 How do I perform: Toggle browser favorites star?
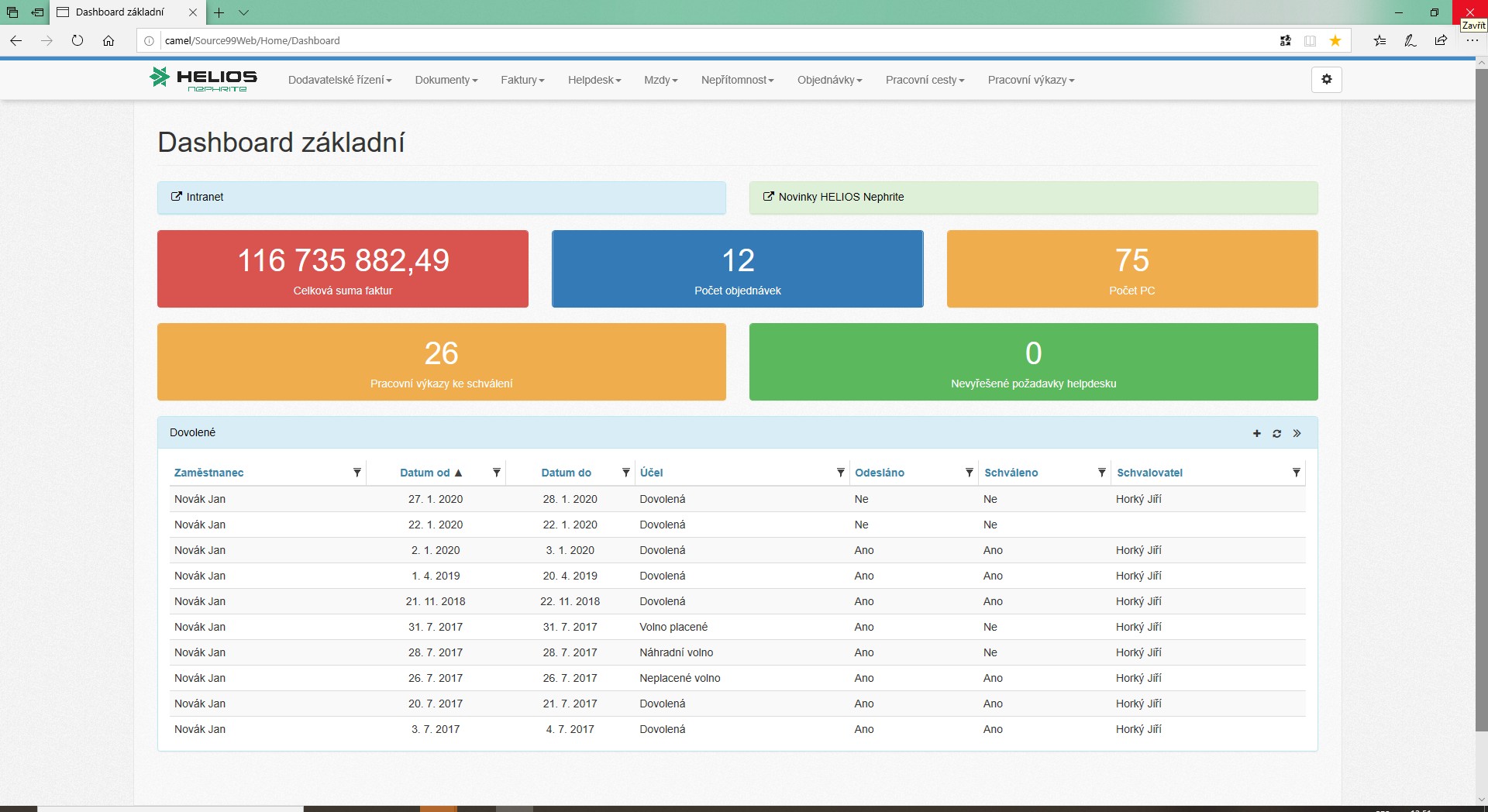[x=1335, y=41]
